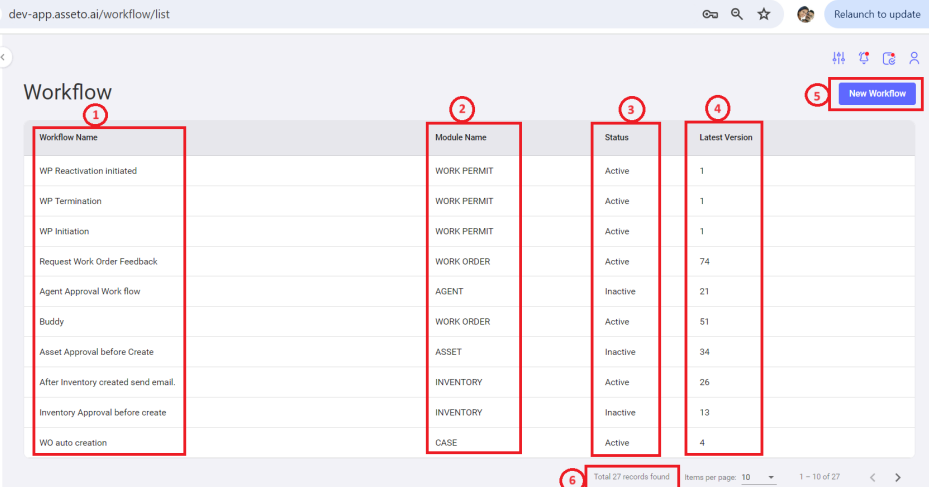Click WORK ORDER module in Buddy row

[x=463, y=322]
